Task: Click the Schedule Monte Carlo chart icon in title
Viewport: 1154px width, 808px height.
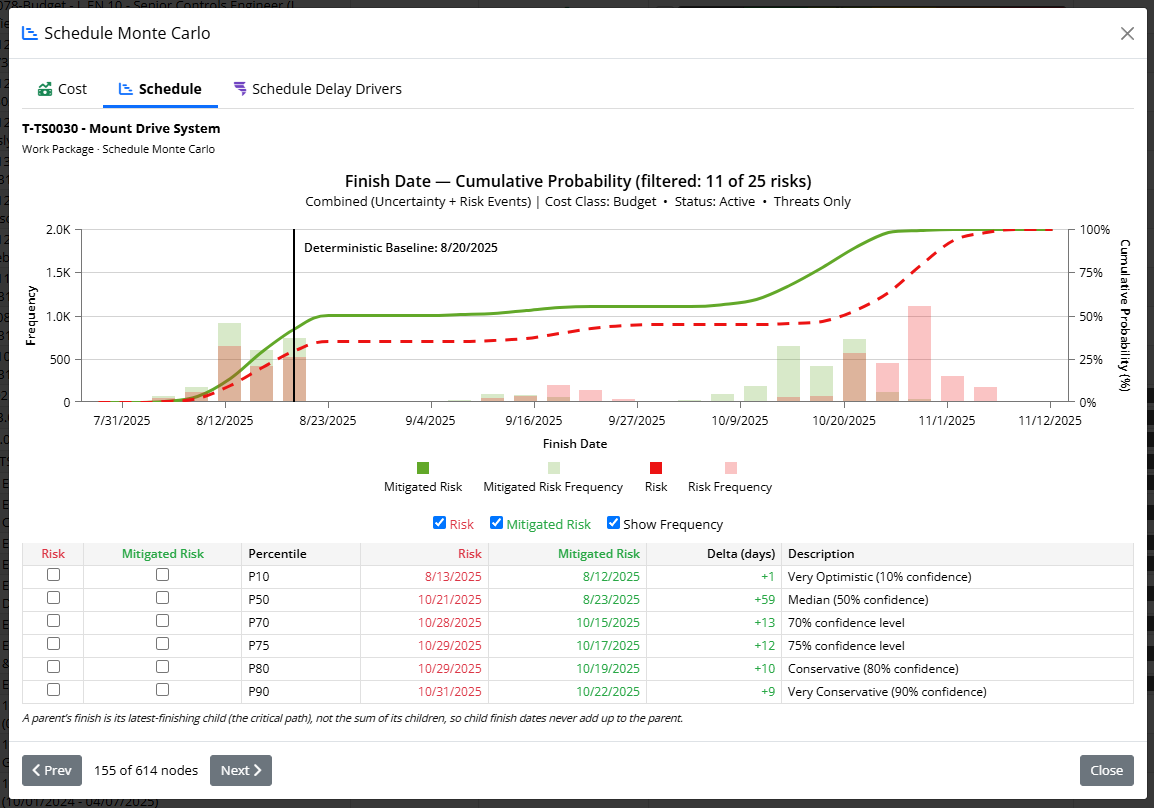Action: tap(29, 33)
